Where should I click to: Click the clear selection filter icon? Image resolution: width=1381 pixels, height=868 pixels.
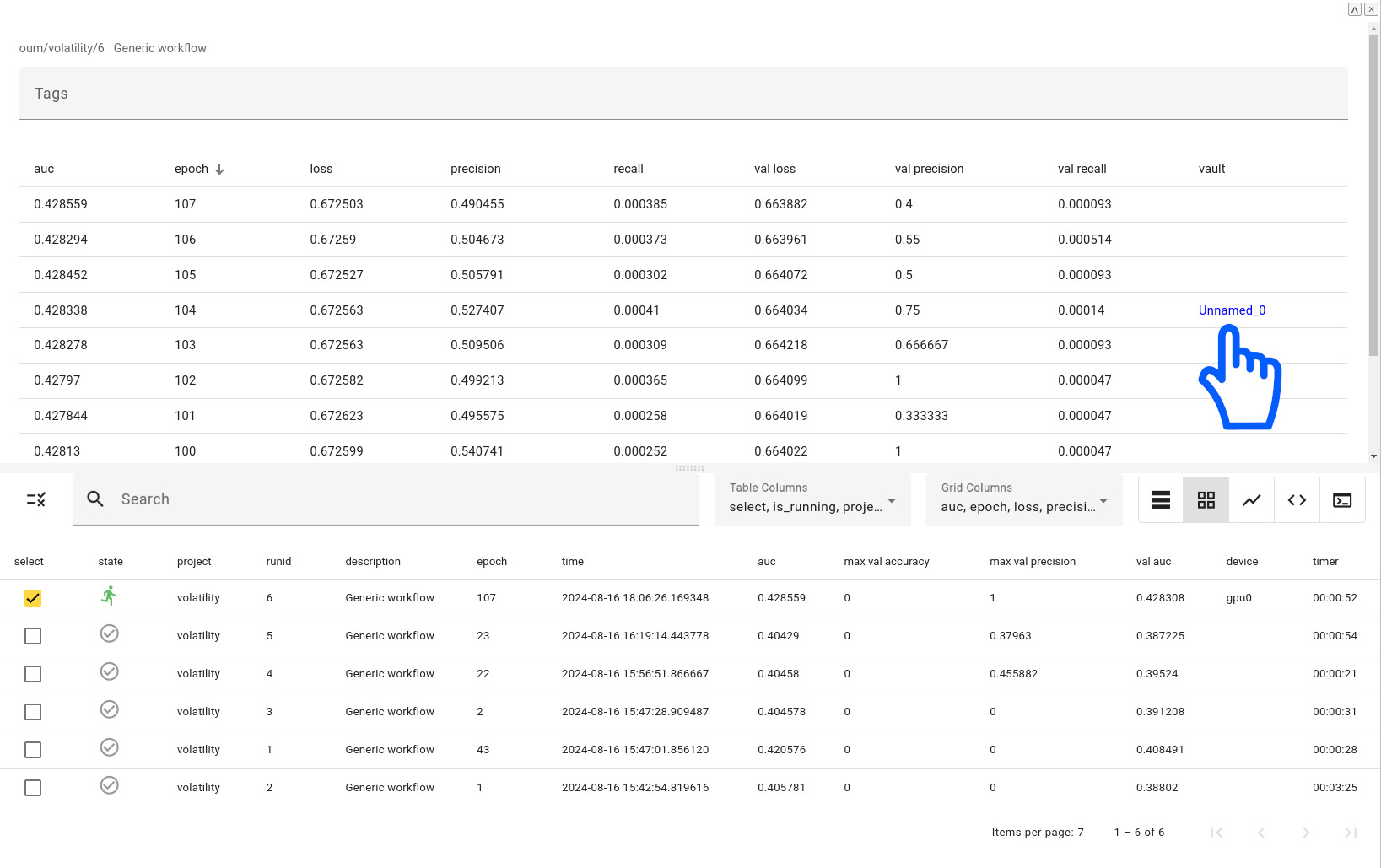tap(35, 499)
